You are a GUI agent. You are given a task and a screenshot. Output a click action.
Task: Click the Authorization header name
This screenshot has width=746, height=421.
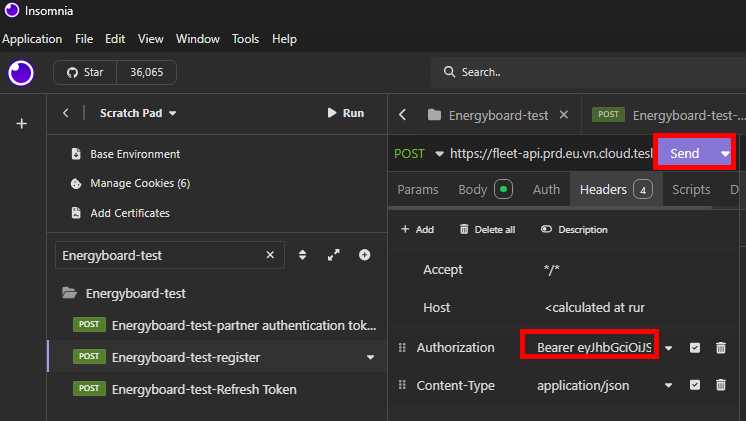[455, 347]
